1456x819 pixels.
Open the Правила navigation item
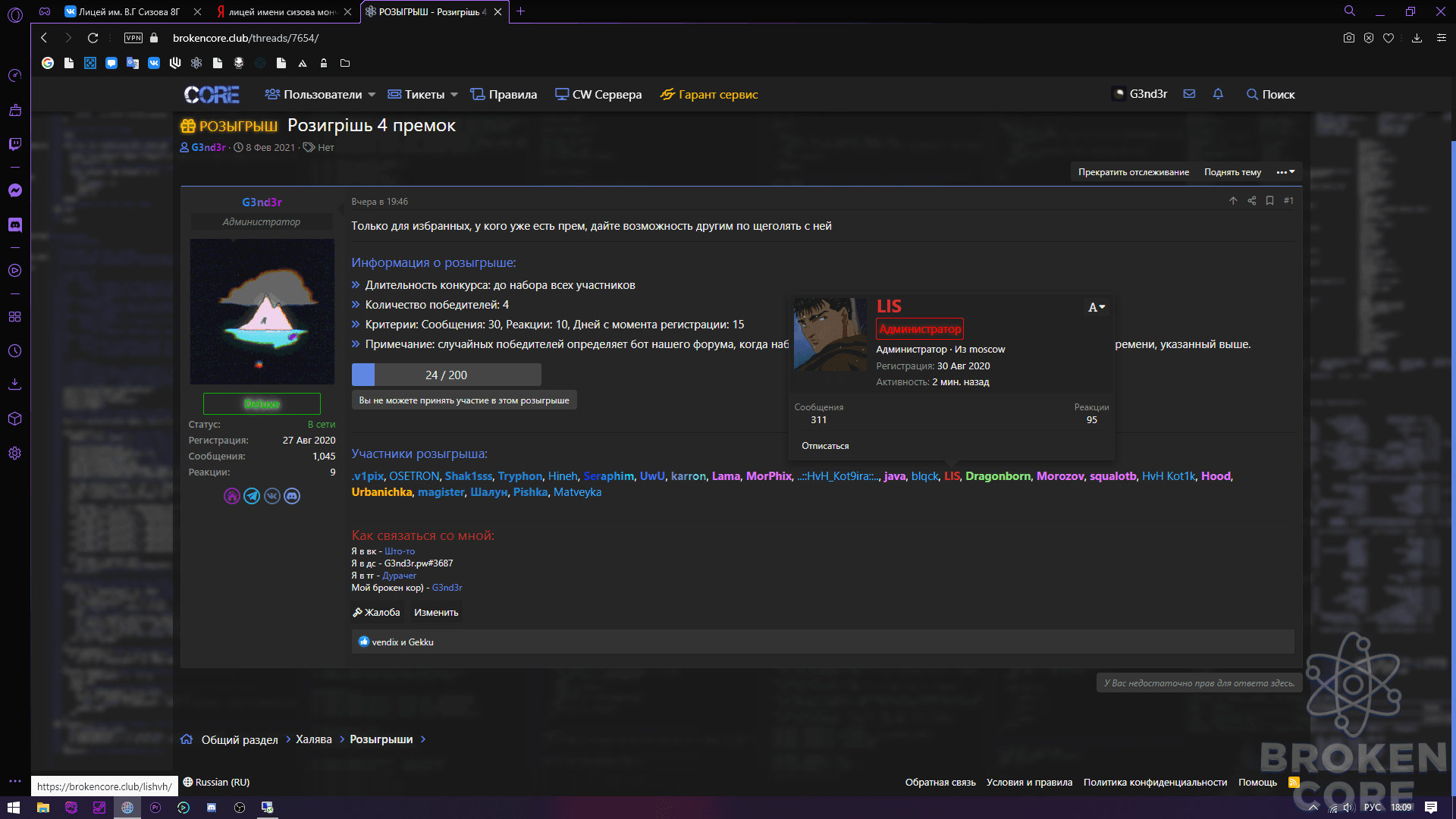click(x=504, y=95)
